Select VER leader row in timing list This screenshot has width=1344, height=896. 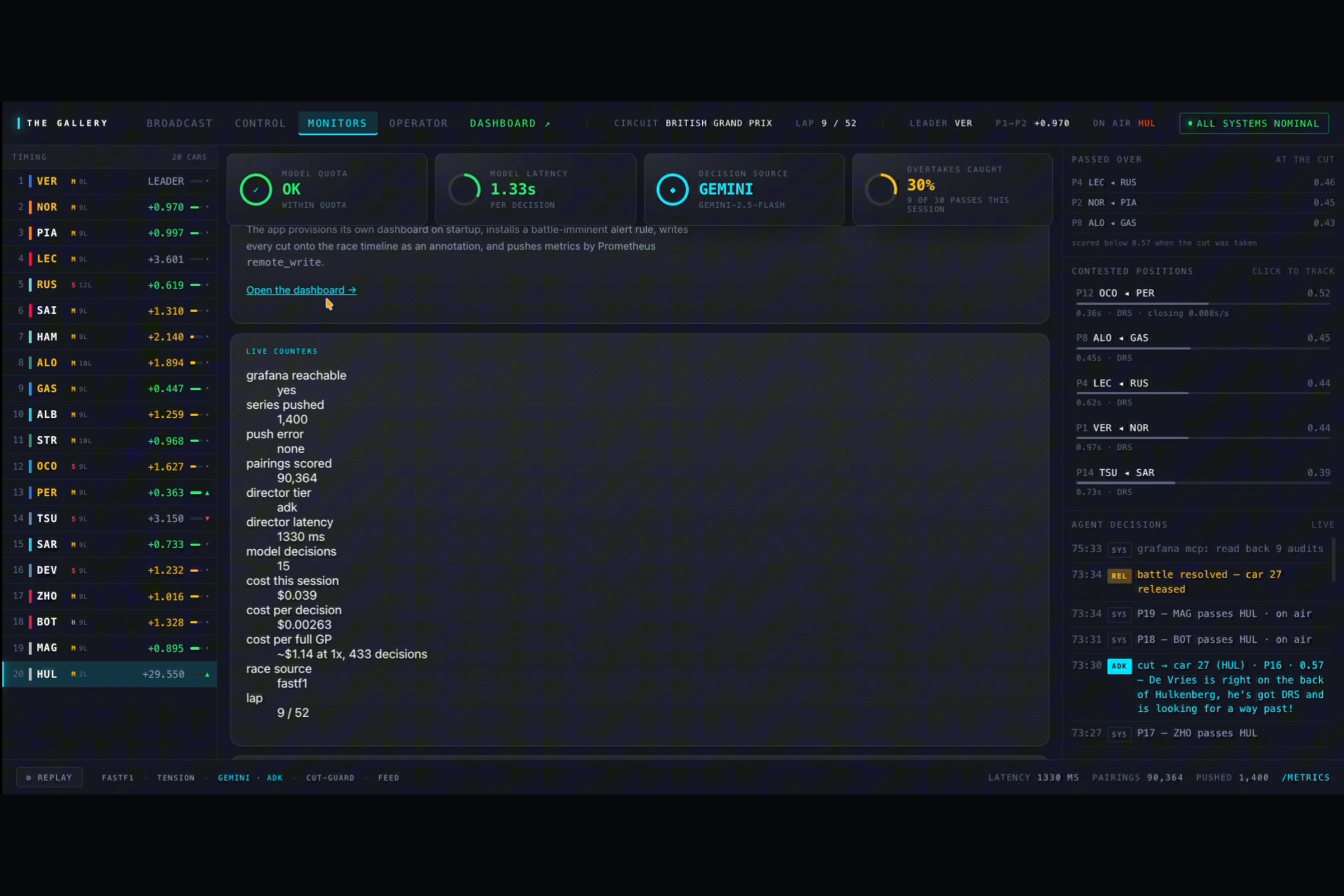tap(110, 181)
